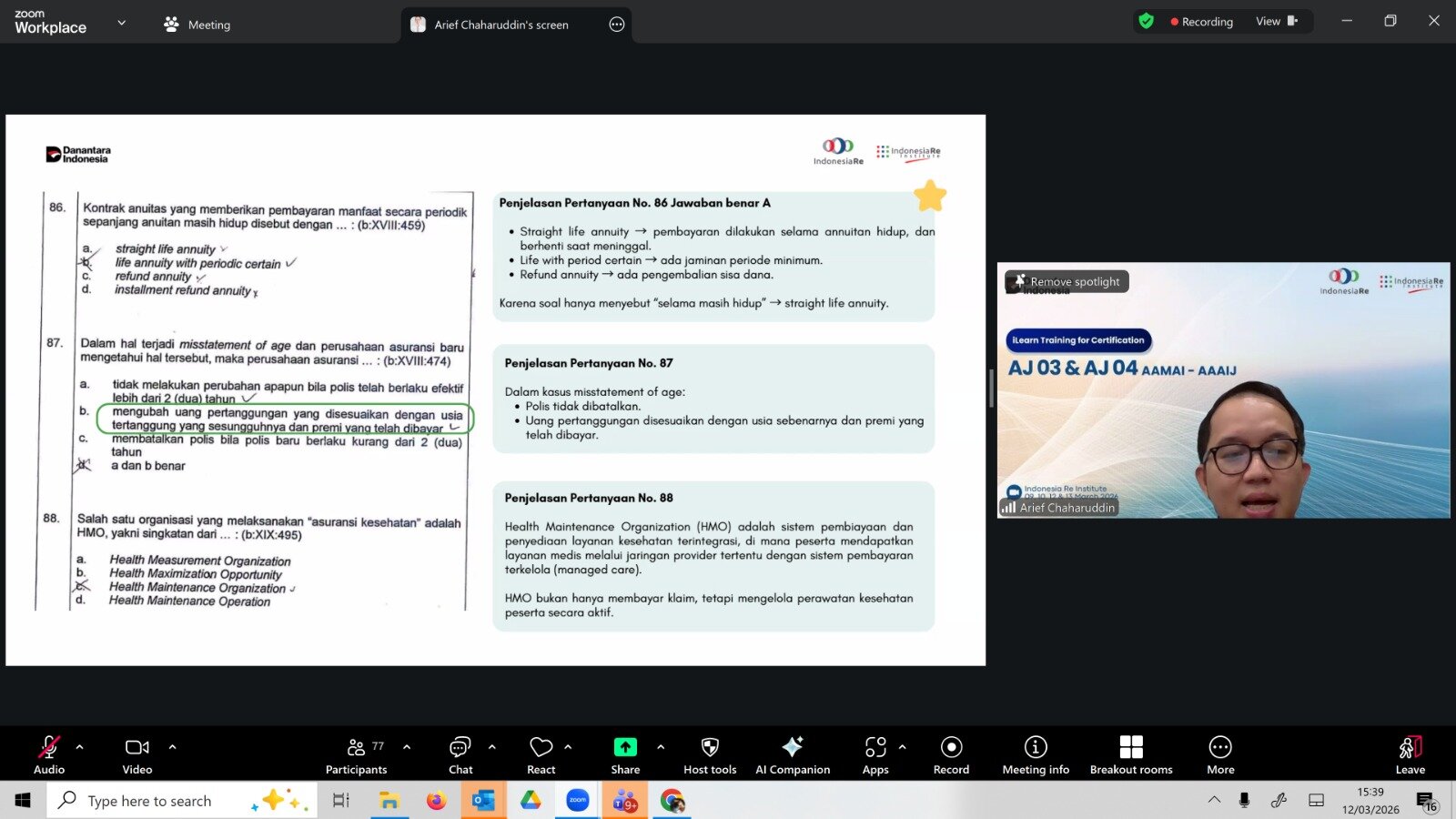Screen dimensions: 1456x819
Task: Click the Windows taskbar search box
Action: click(x=150, y=801)
